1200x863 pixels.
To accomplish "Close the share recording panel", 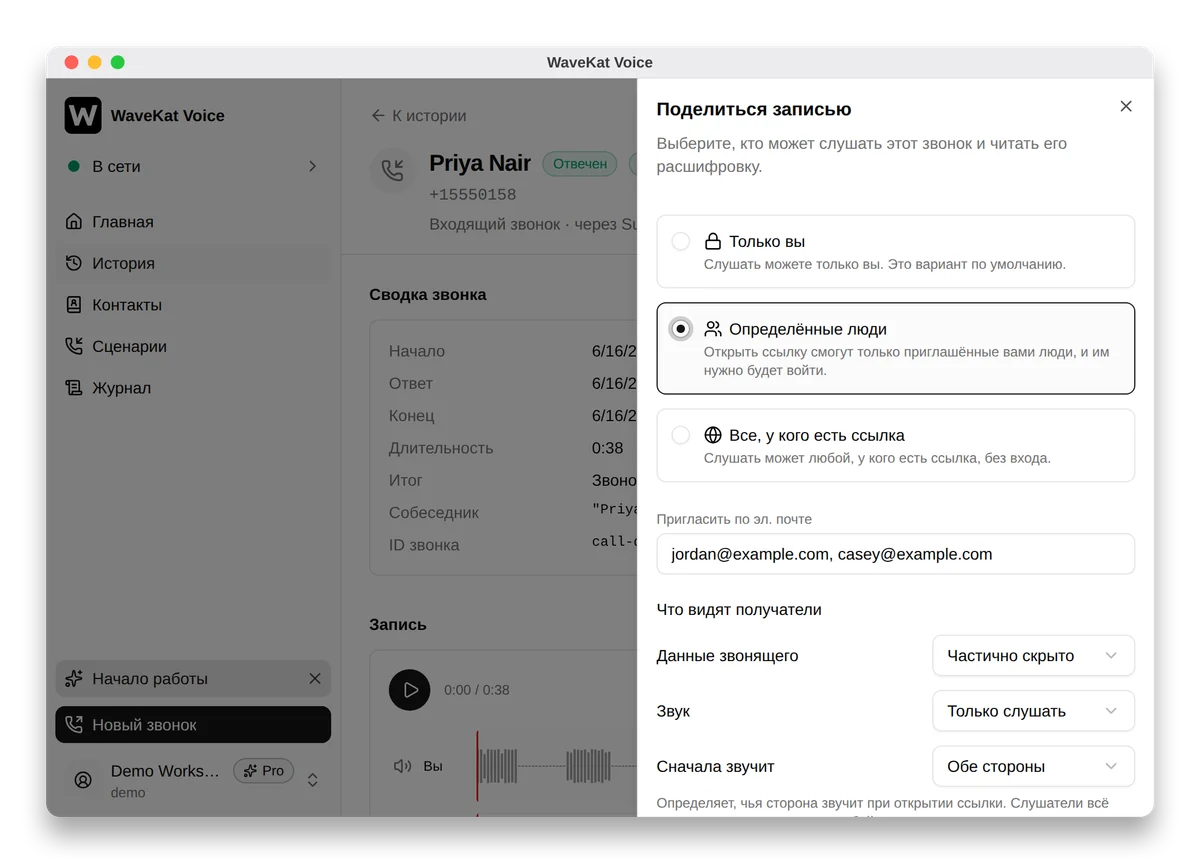I will coord(1126,106).
